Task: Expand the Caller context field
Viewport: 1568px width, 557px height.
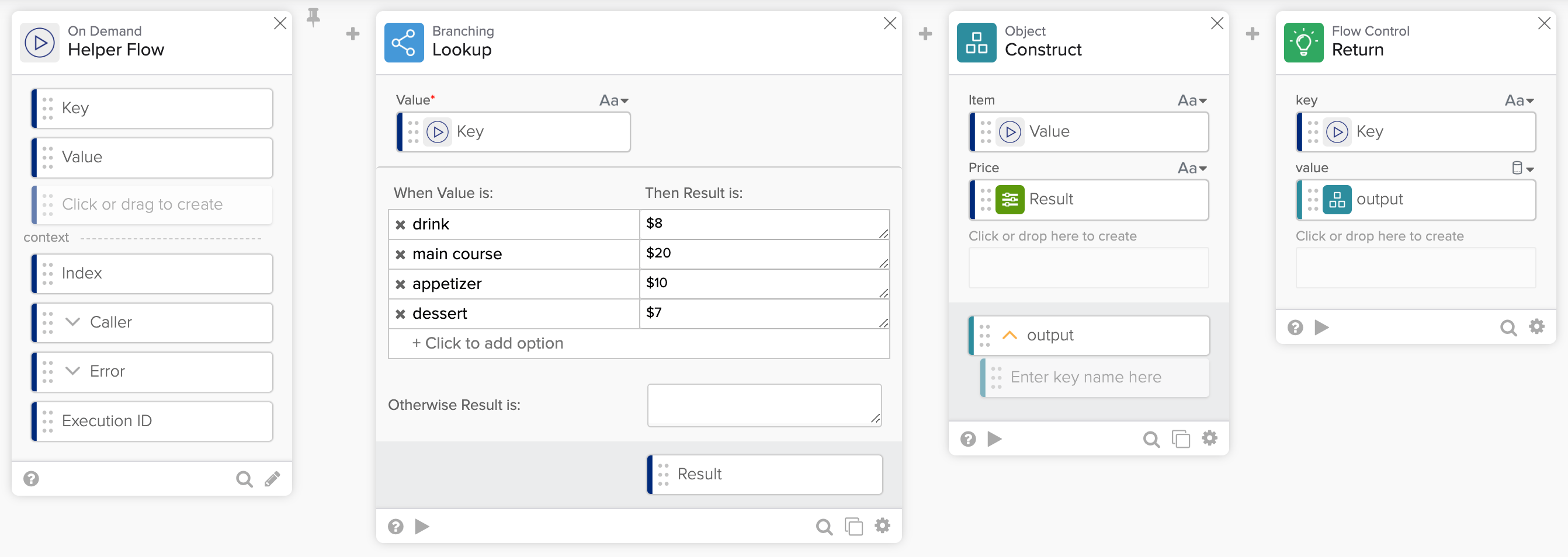Action: [x=72, y=322]
